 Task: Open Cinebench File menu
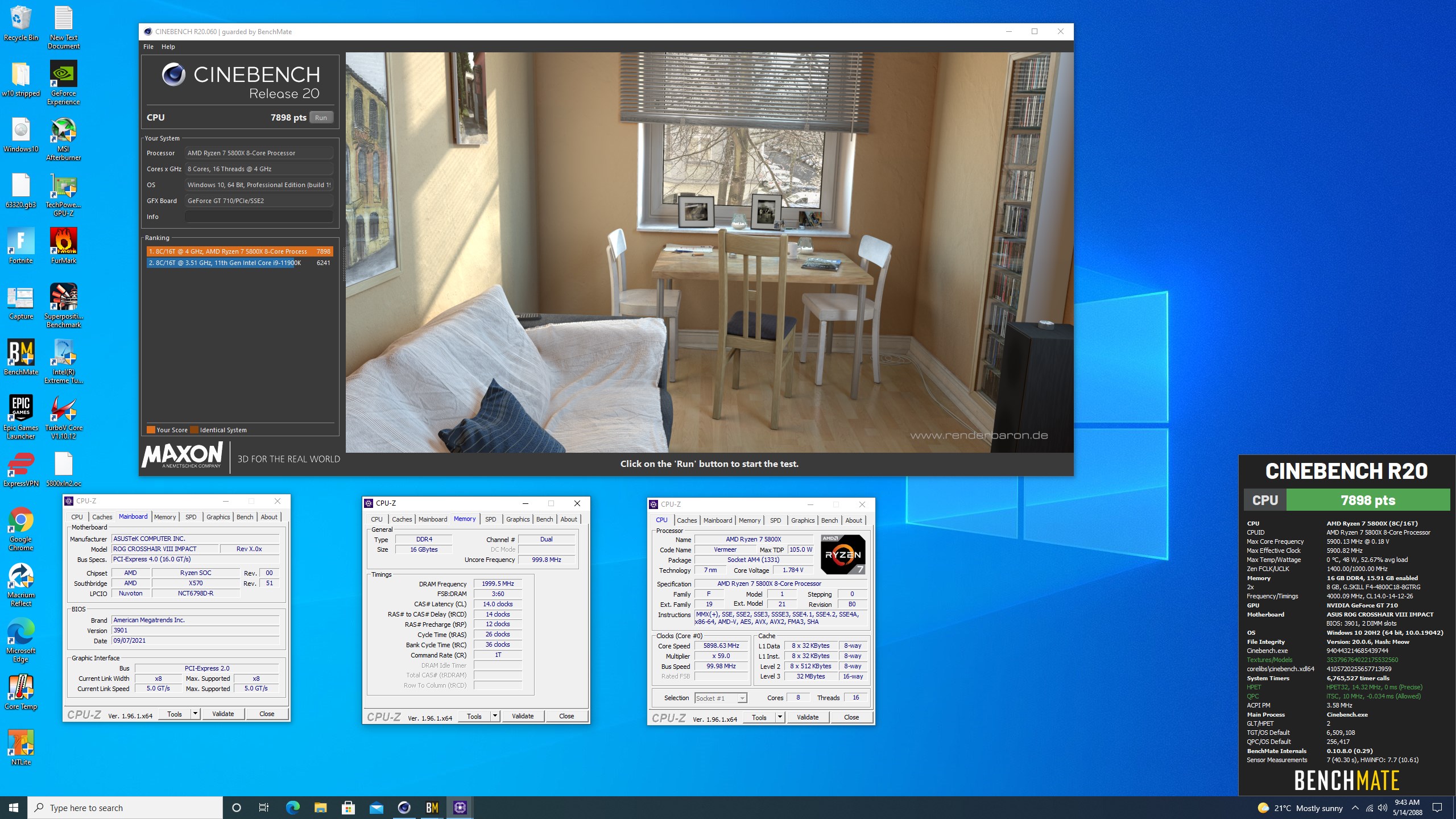[148, 47]
